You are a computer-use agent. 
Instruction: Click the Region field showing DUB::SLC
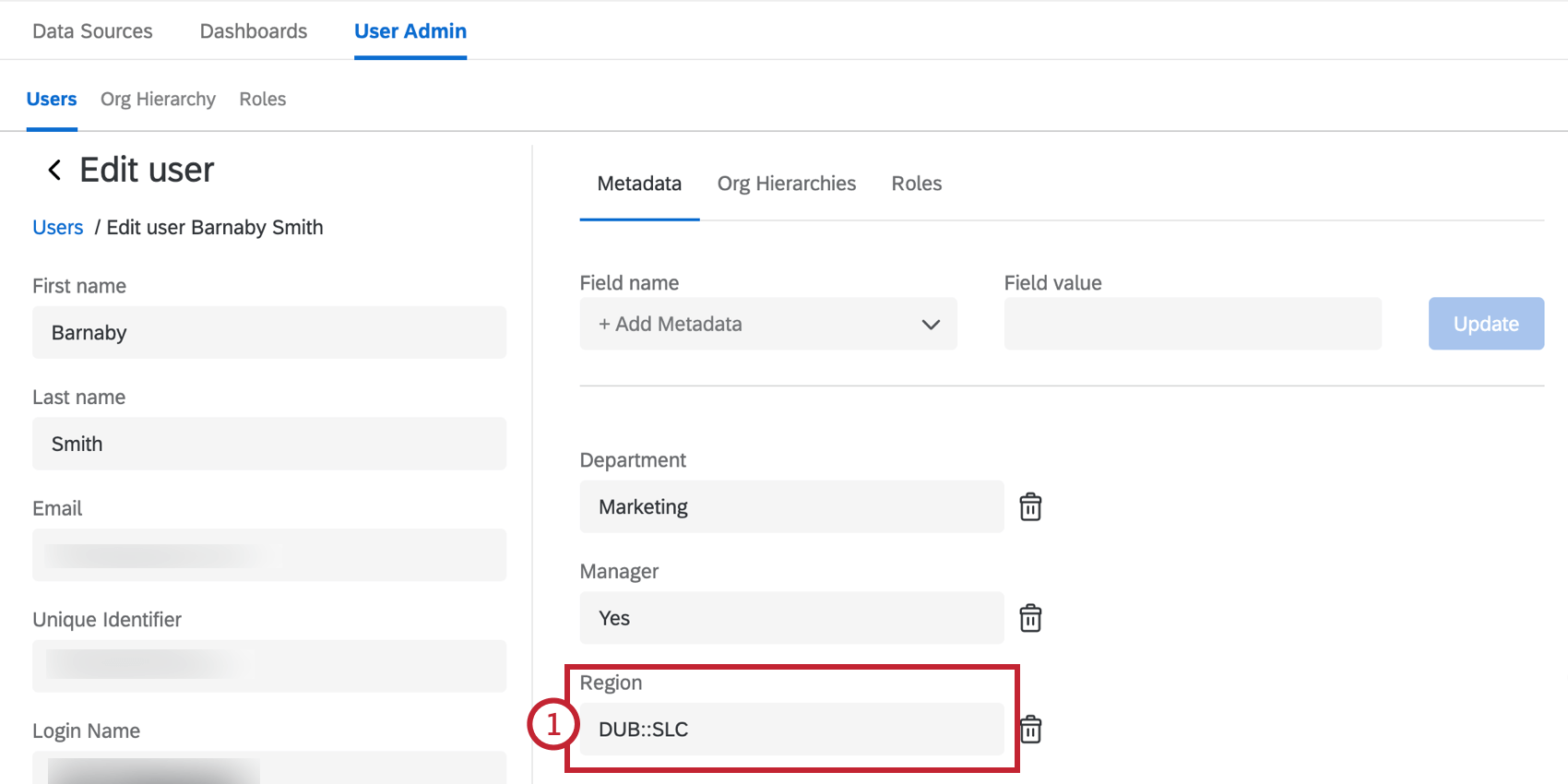pyautogui.click(x=791, y=730)
